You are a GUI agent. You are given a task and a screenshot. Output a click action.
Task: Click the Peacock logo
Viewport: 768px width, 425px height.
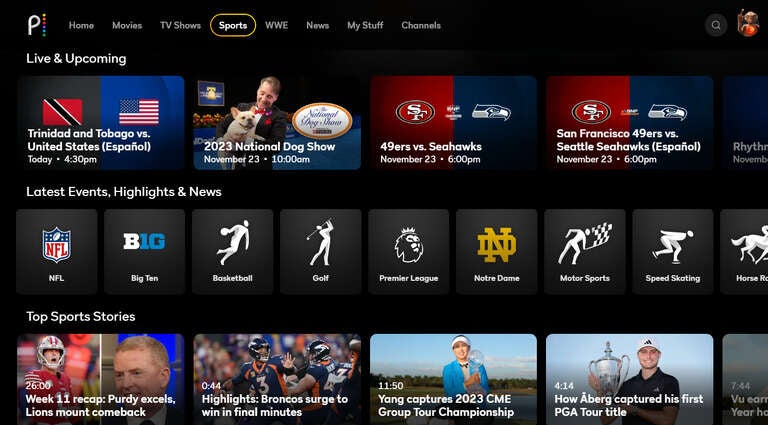point(37,25)
